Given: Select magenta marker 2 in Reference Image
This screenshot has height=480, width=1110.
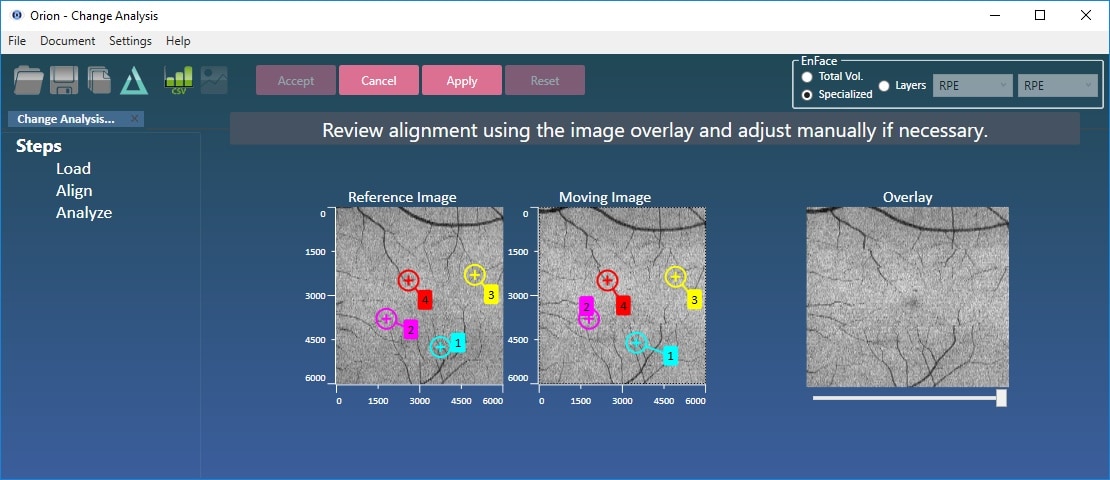Looking at the screenshot, I should (386, 319).
